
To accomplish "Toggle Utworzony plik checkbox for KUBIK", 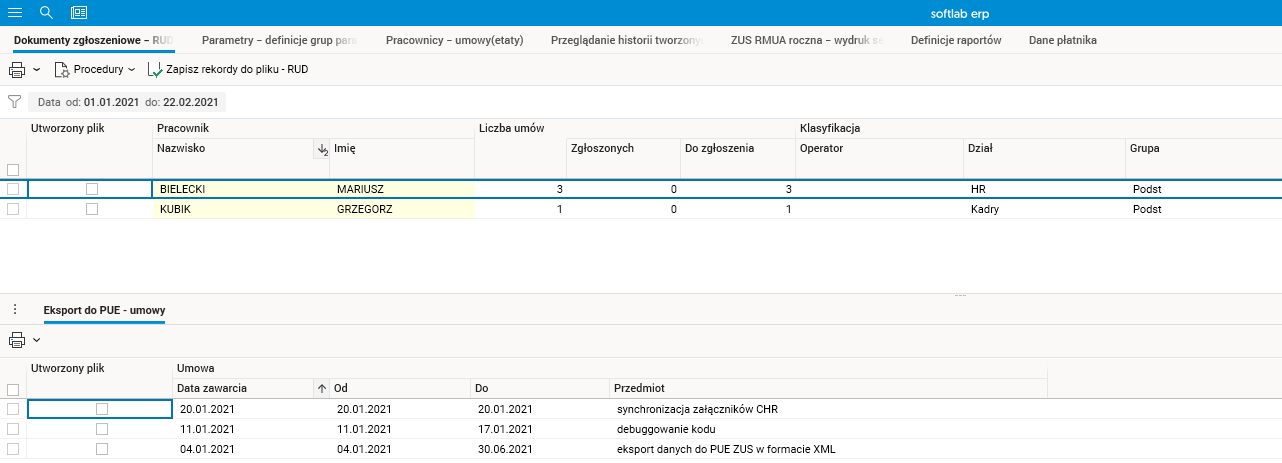I will [x=92, y=209].
